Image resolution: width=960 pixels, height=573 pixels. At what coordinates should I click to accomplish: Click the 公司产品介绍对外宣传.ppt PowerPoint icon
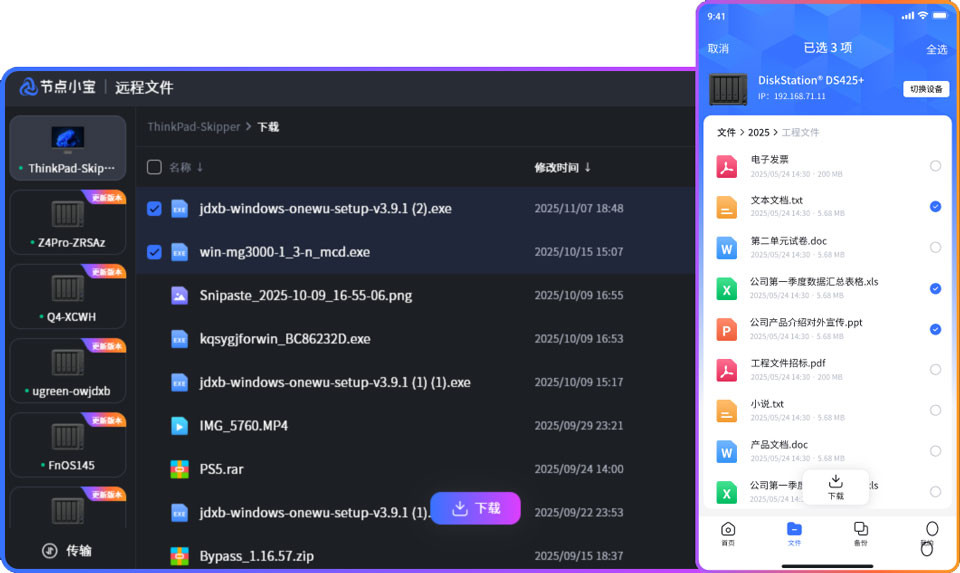coord(727,329)
